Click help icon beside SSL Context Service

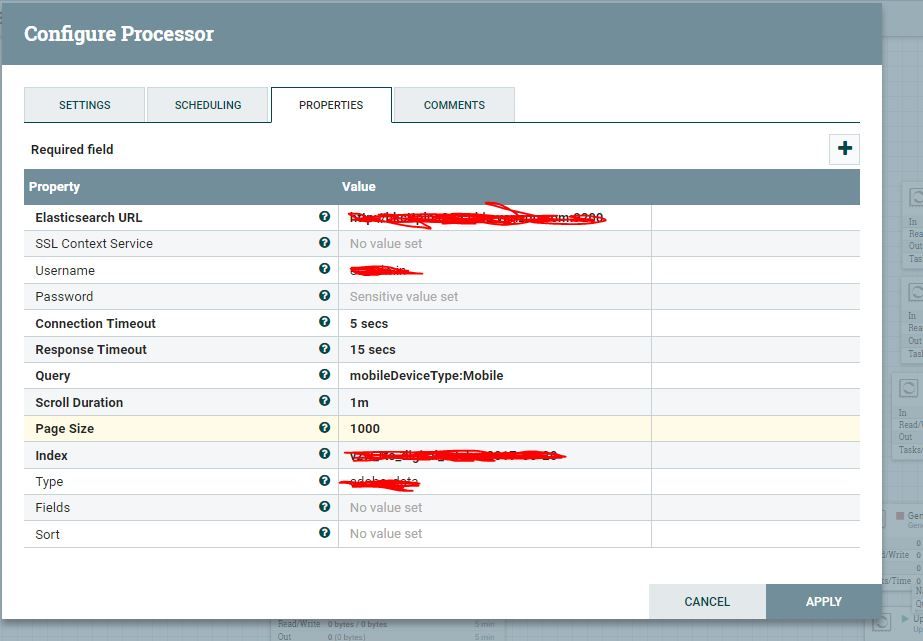325,243
